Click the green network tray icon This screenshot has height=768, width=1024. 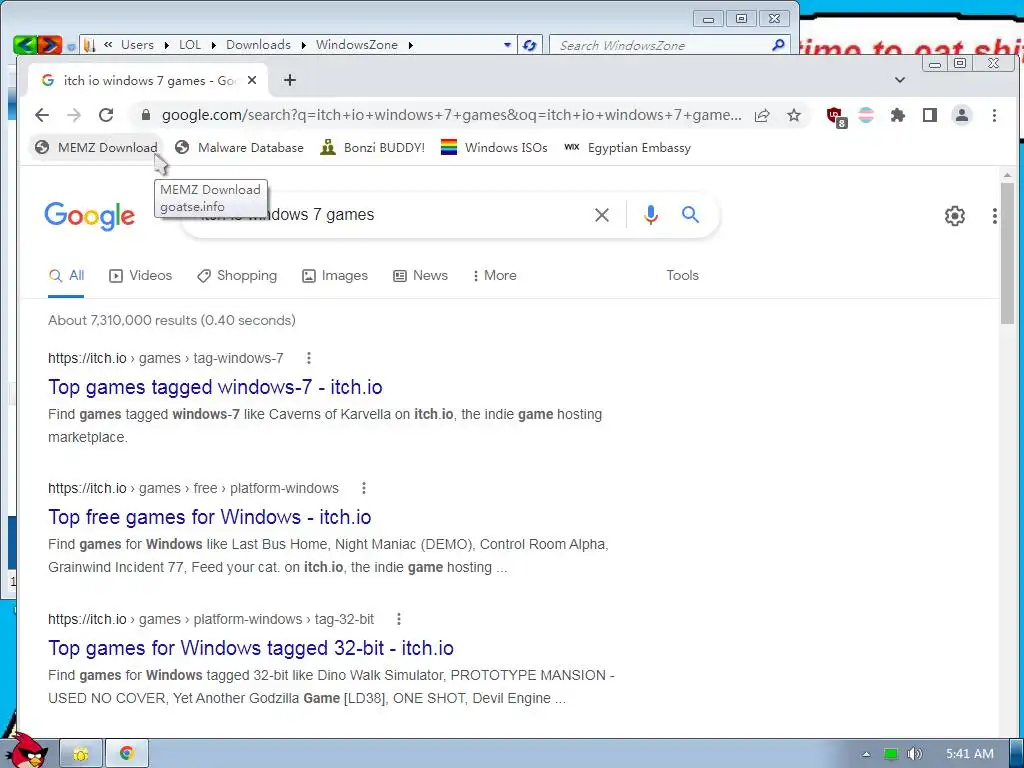click(891, 754)
